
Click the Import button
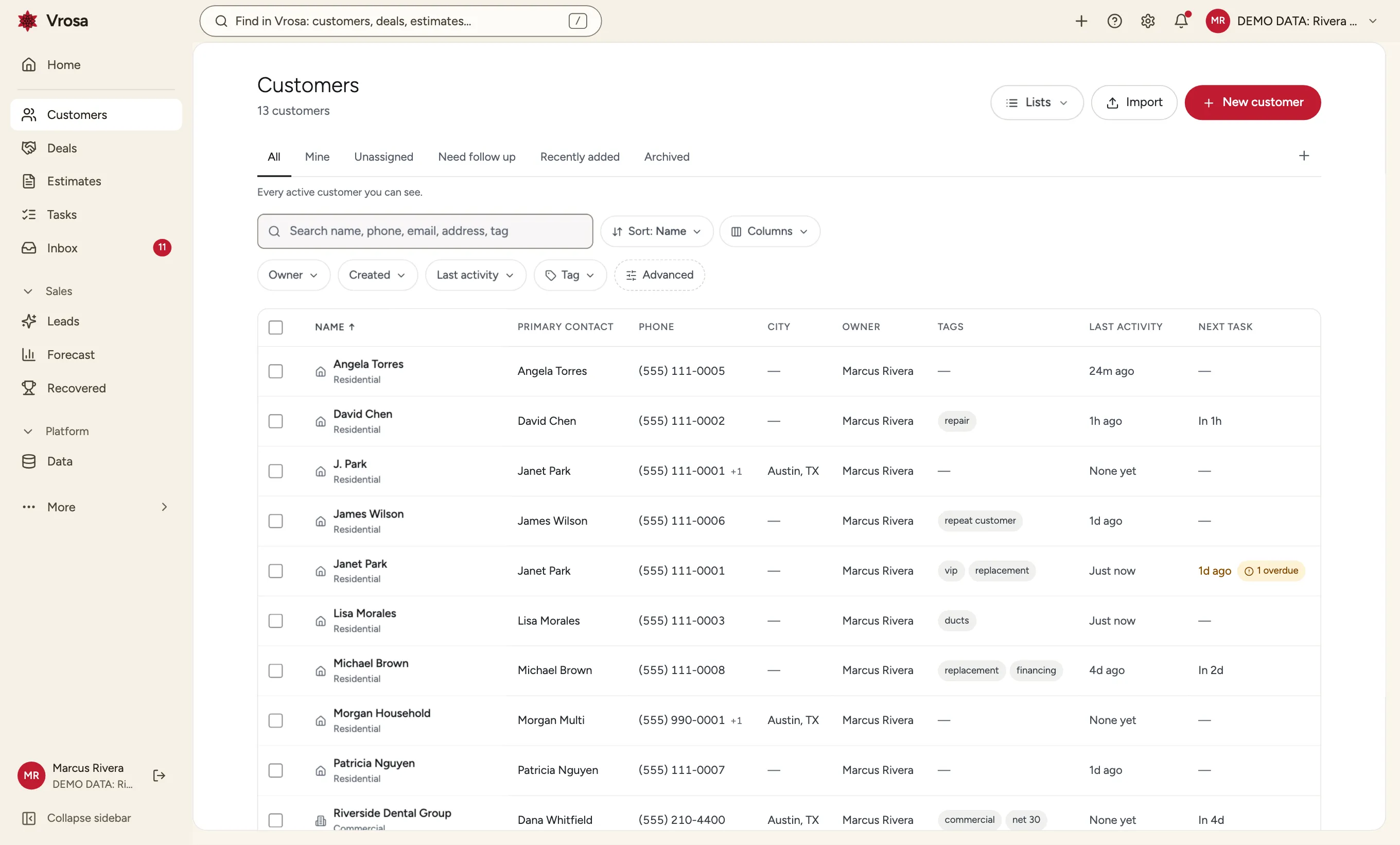[x=1133, y=102]
